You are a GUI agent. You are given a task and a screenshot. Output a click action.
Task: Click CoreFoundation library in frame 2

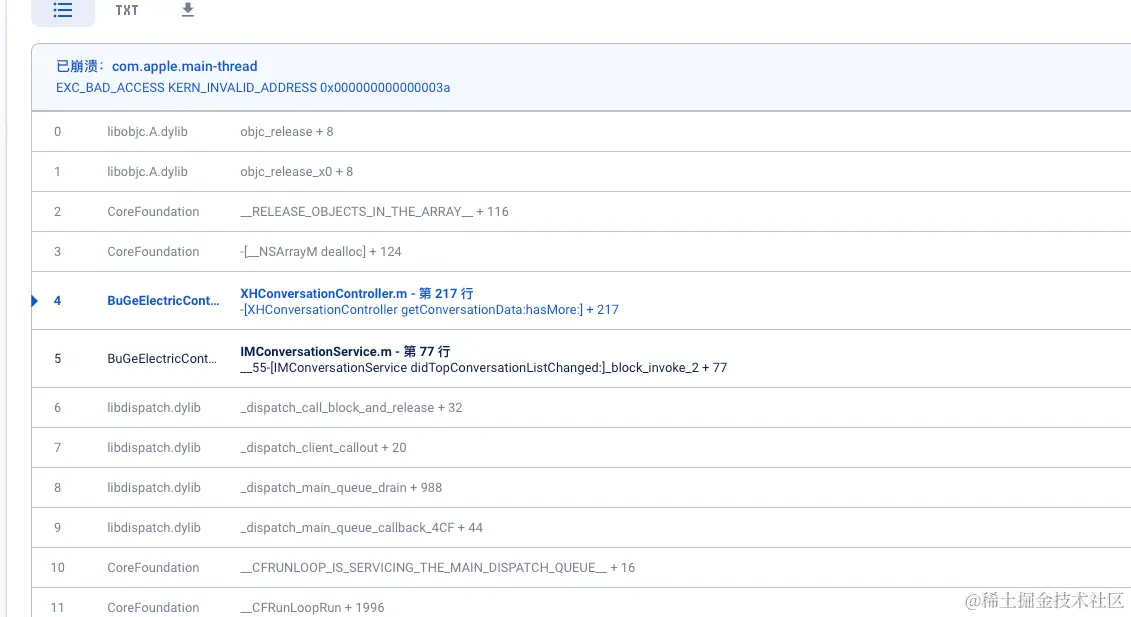[x=153, y=211]
